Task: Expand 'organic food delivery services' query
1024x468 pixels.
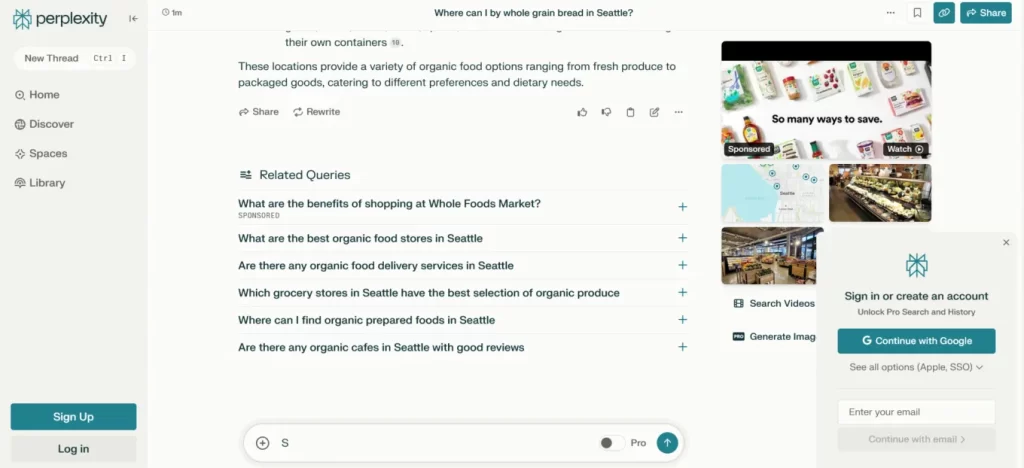Action: tap(683, 266)
